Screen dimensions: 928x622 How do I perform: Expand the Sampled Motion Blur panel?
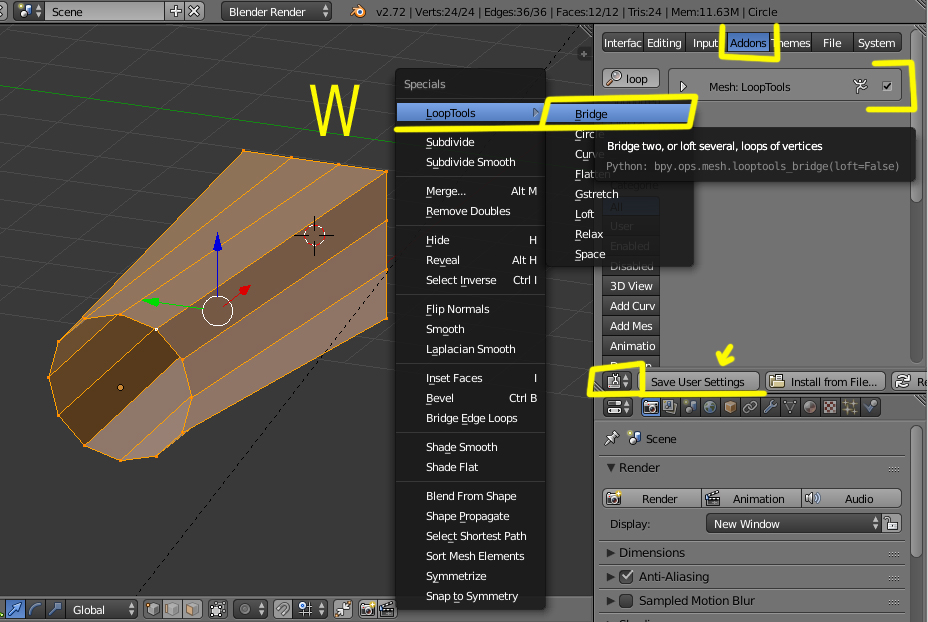pyautogui.click(x=611, y=601)
